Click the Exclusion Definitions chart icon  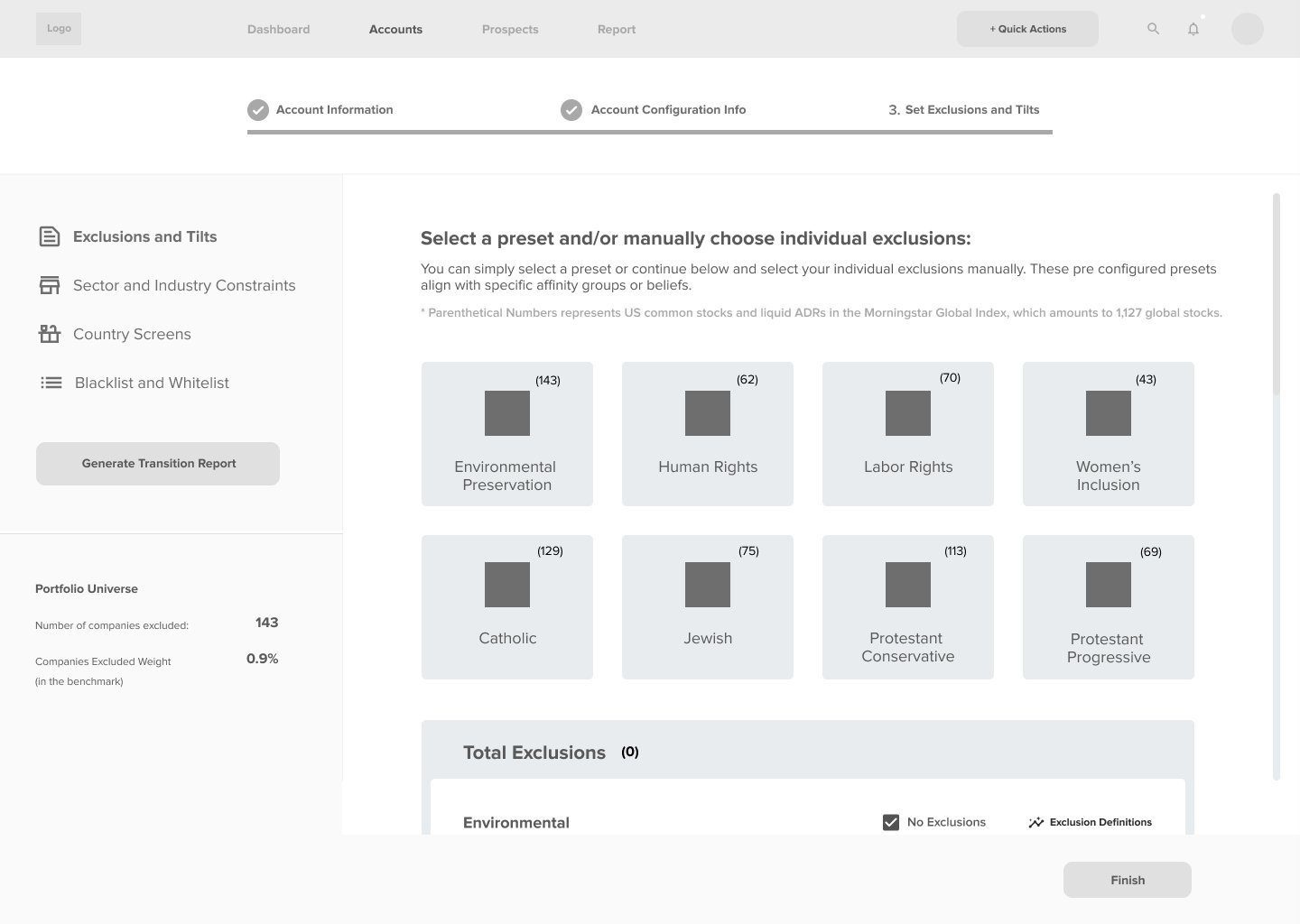coord(1035,822)
